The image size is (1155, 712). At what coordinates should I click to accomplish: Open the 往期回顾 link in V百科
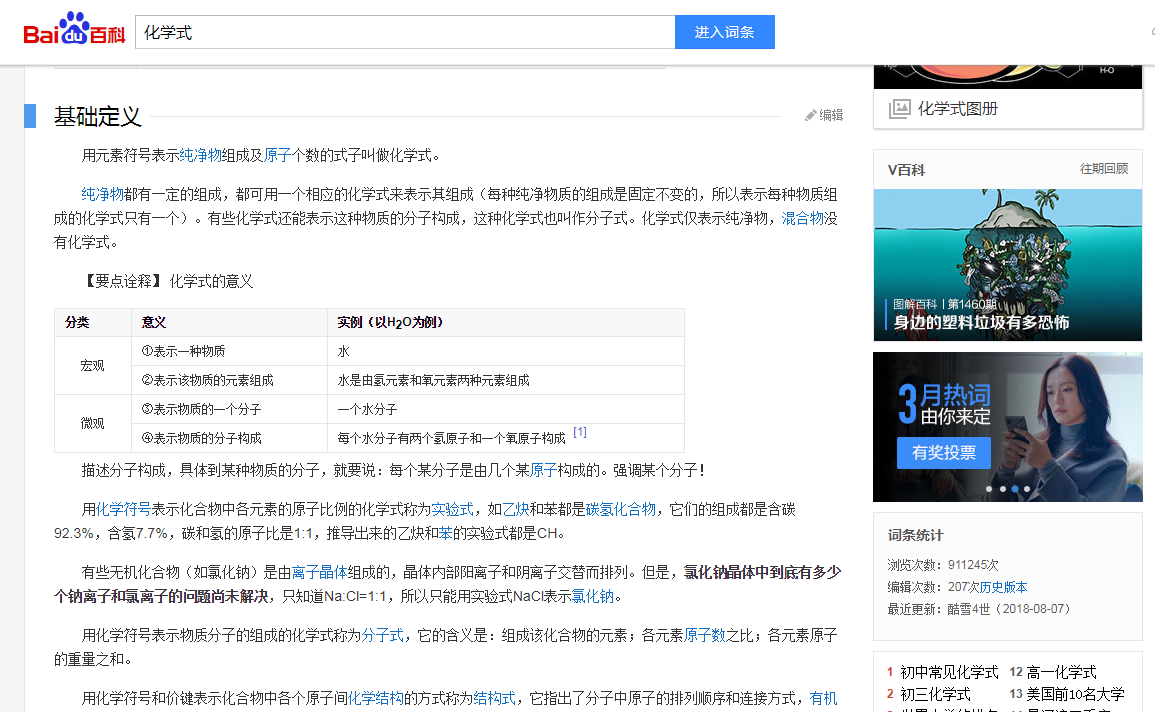tap(1103, 169)
